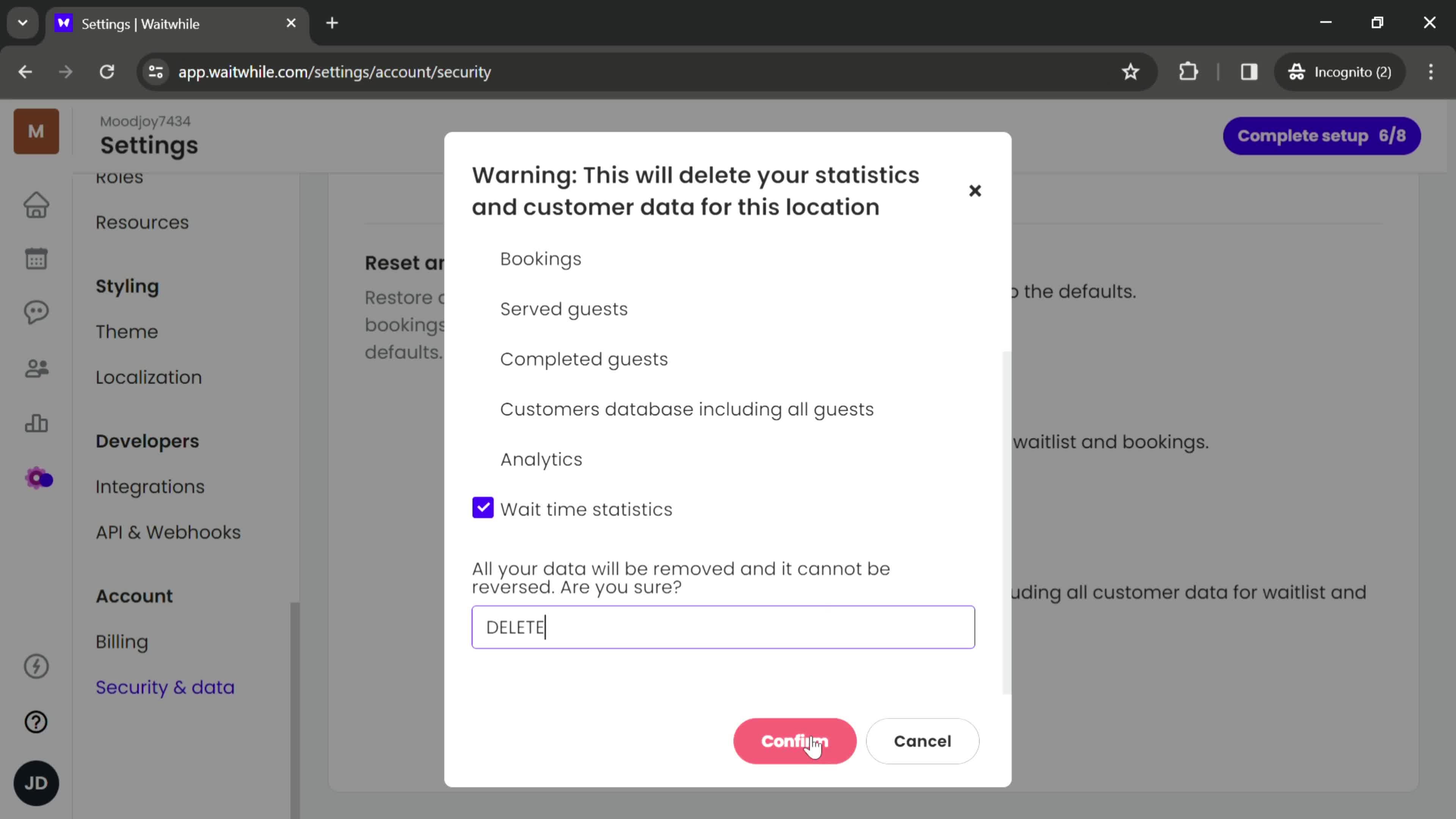Image resolution: width=1456 pixels, height=819 pixels.
Task: Open the calendar bookings icon
Action: coord(36,259)
